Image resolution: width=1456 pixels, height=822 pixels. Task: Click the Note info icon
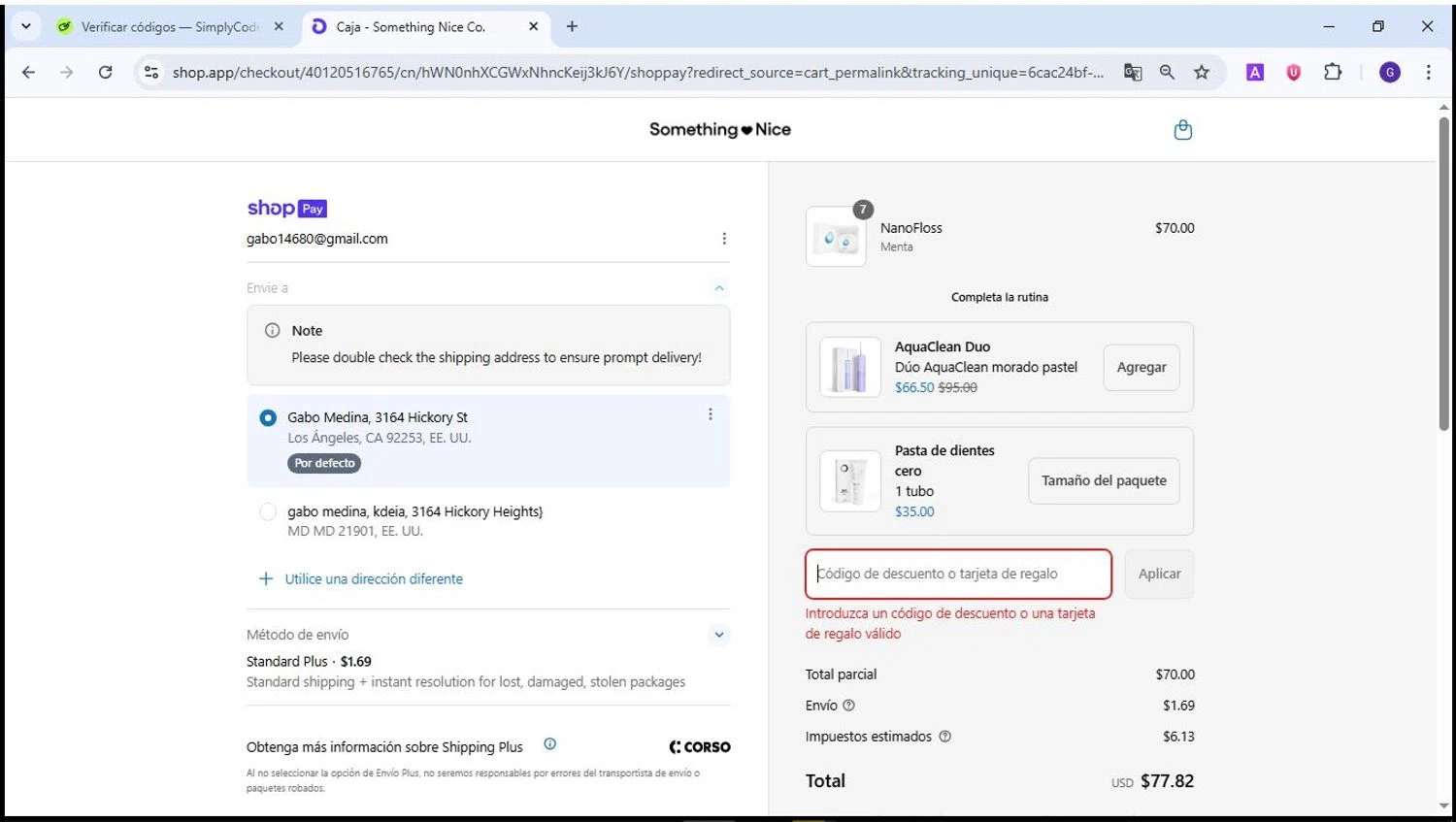coord(273,330)
